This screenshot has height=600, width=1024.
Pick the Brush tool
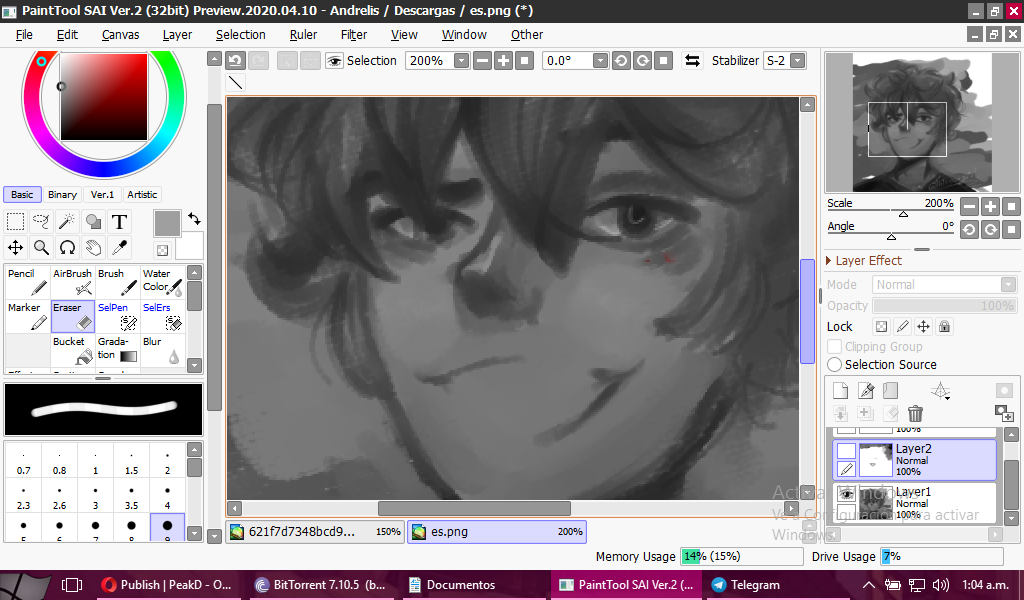(118, 282)
